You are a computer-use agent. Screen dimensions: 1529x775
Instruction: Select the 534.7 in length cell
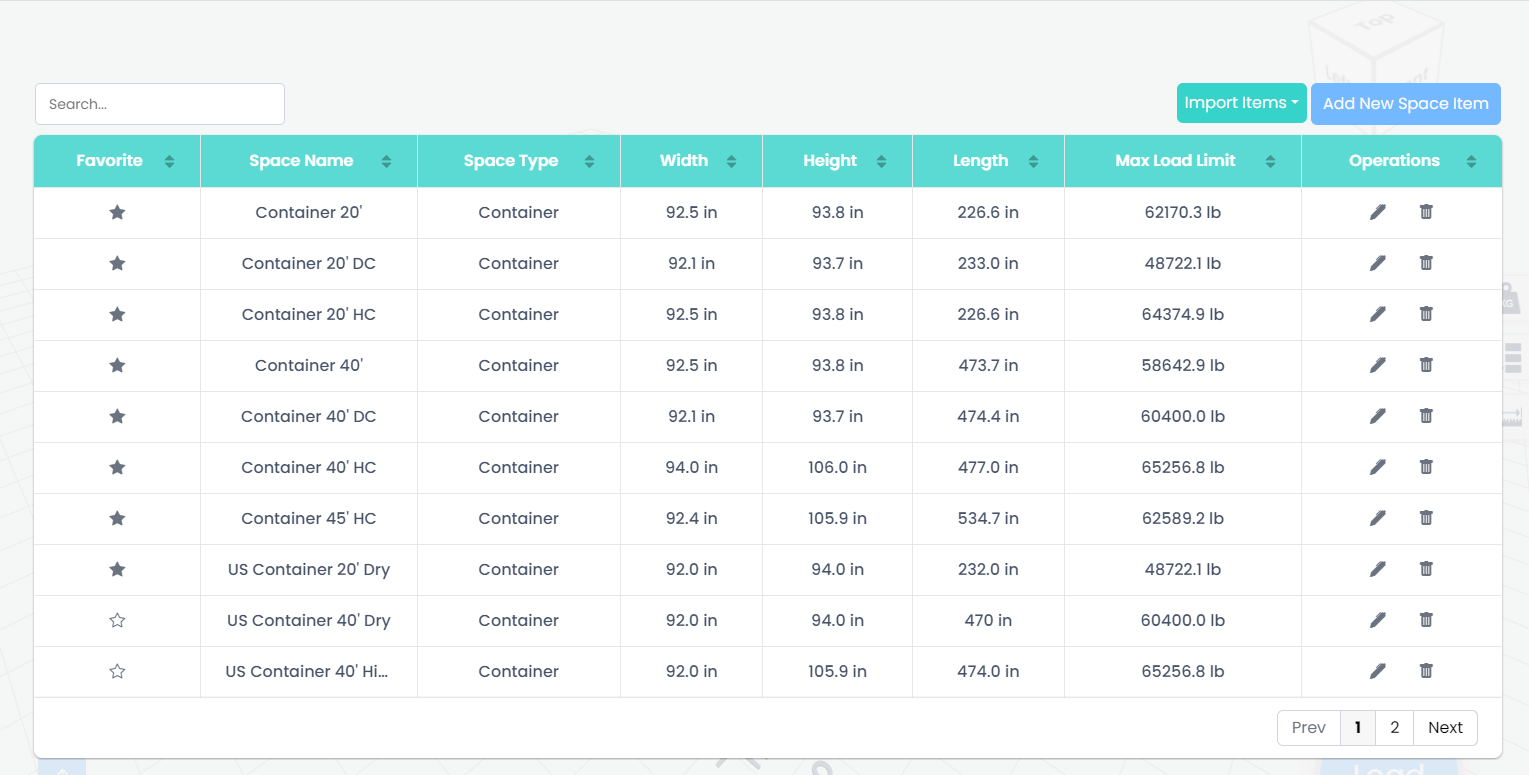pos(988,518)
